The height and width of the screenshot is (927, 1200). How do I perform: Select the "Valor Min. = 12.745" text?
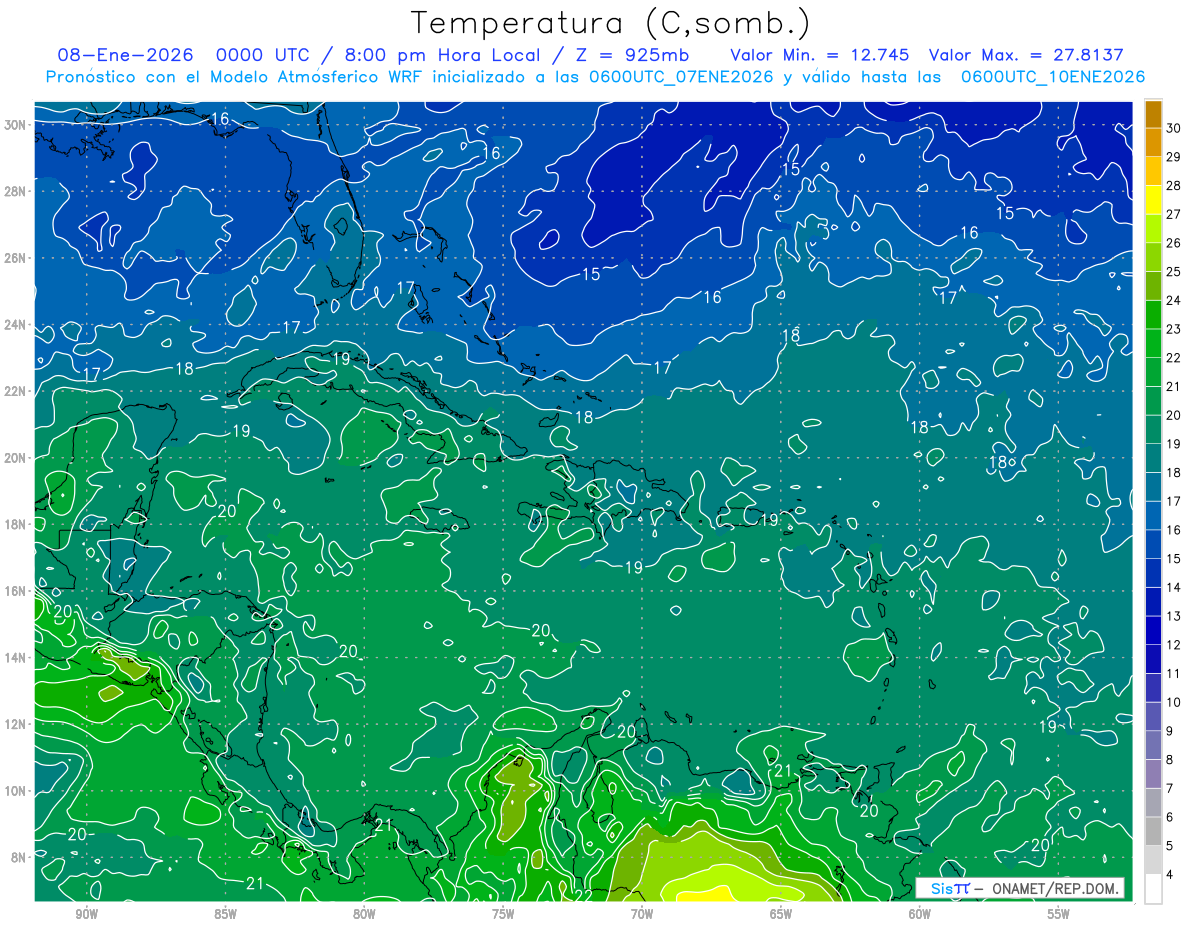819,55
